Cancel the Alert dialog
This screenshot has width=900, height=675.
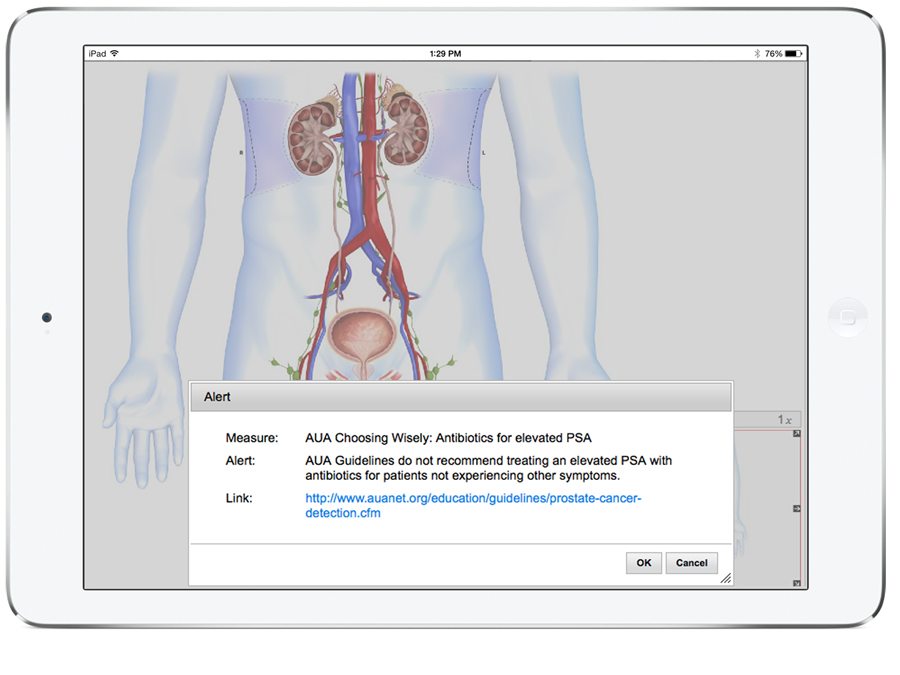pos(691,562)
